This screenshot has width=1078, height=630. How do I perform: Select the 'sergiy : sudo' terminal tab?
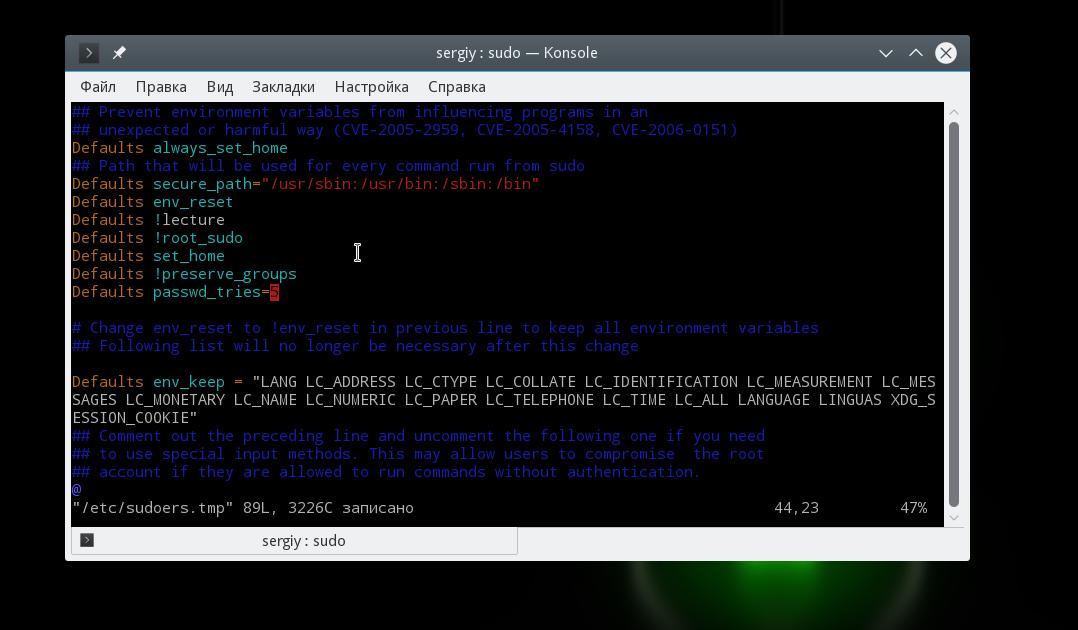click(x=294, y=541)
